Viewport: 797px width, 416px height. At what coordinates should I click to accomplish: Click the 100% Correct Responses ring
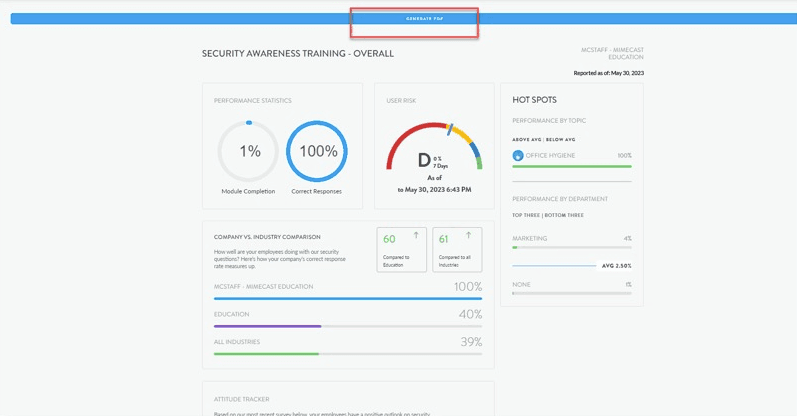pos(317,152)
